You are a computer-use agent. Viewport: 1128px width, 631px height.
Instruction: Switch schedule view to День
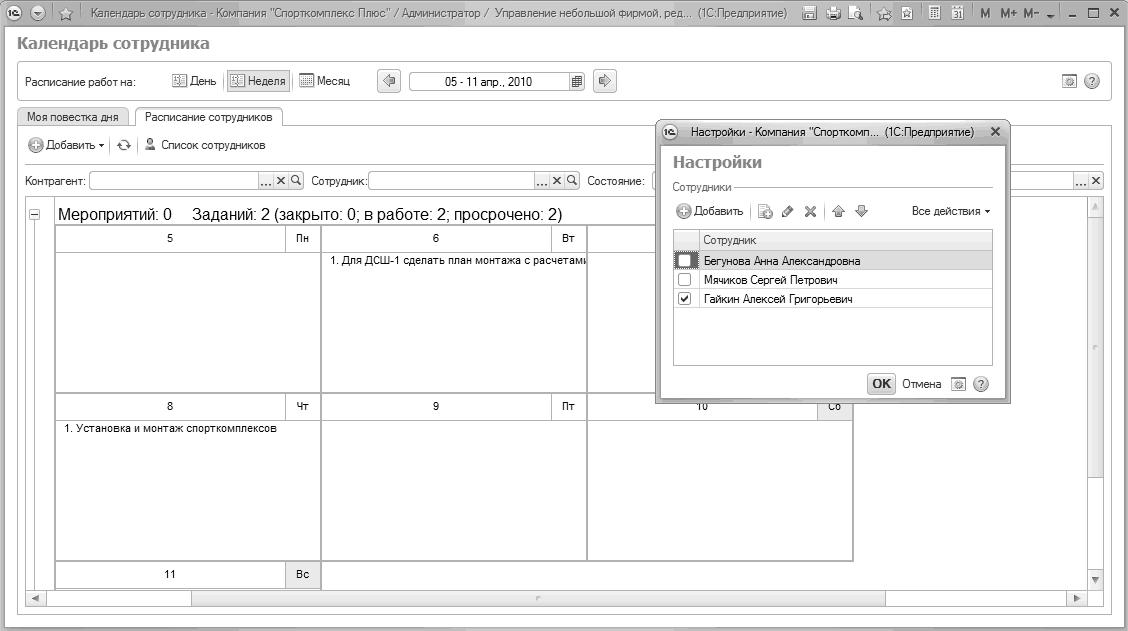[x=194, y=81]
